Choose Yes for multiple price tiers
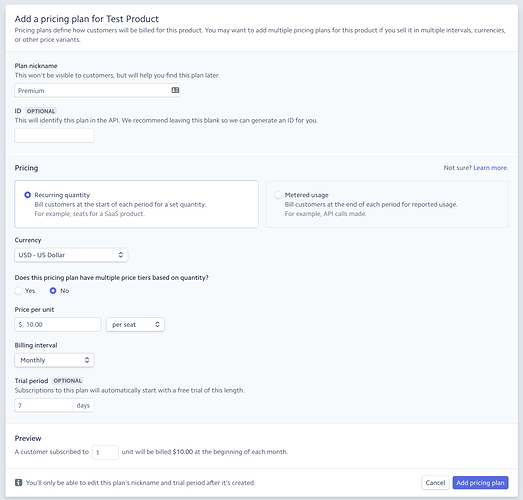 [18, 291]
